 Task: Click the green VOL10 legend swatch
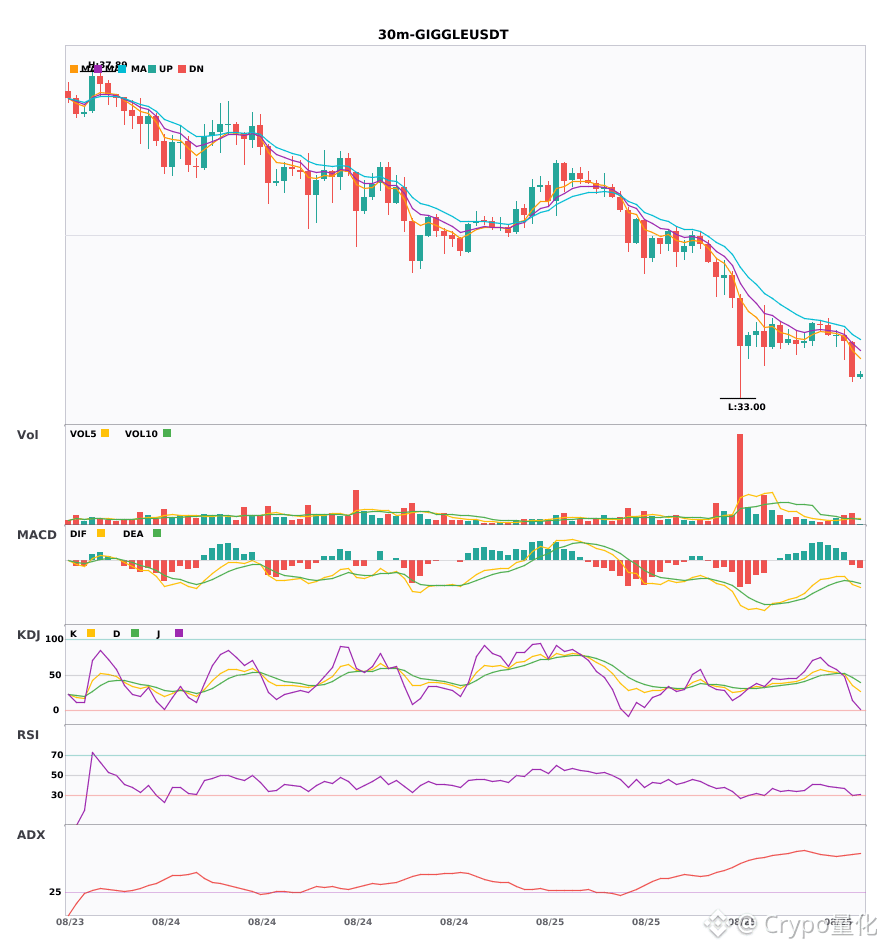click(167, 433)
